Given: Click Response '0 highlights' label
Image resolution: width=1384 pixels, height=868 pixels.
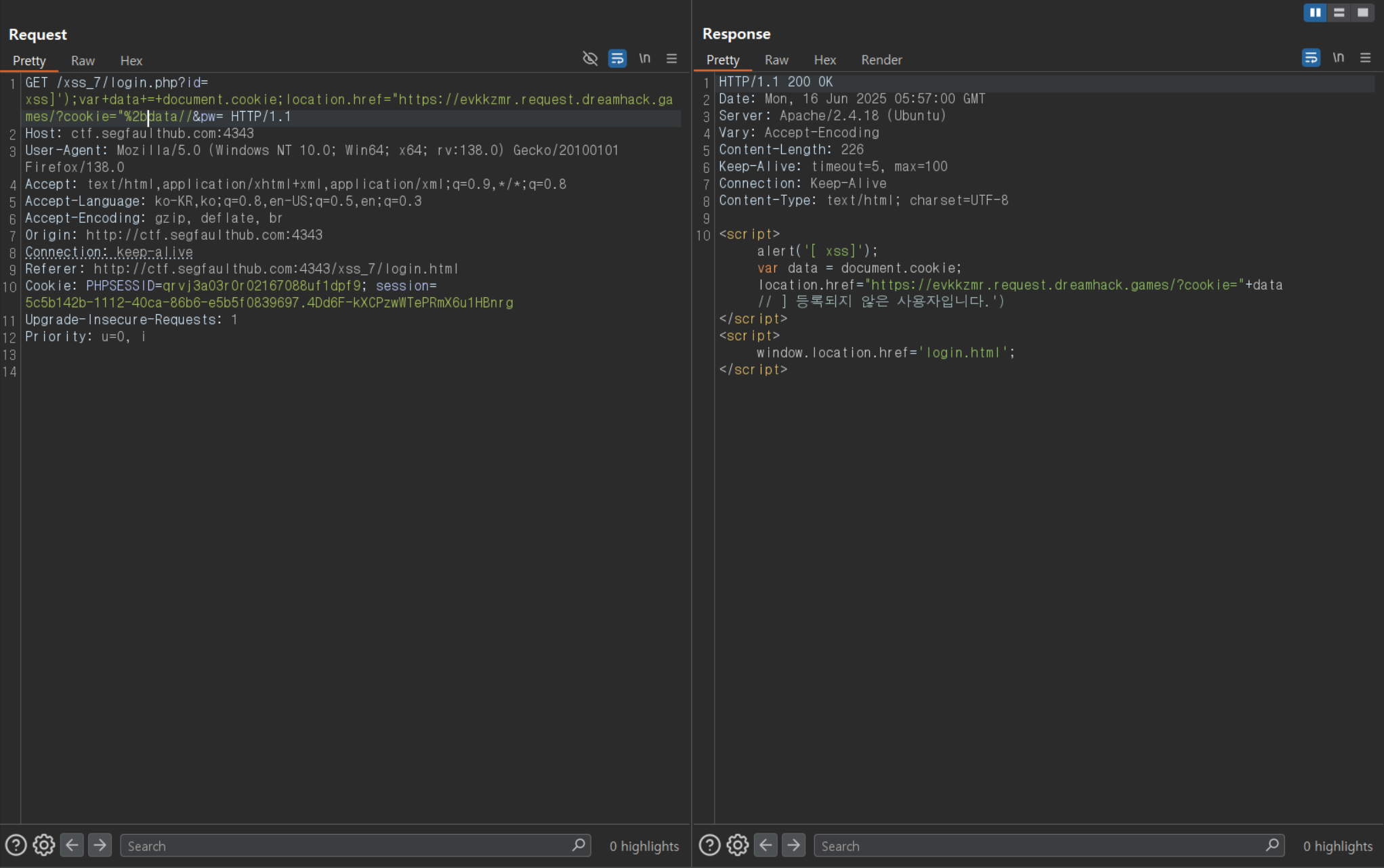Looking at the screenshot, I should (1338, 846).
